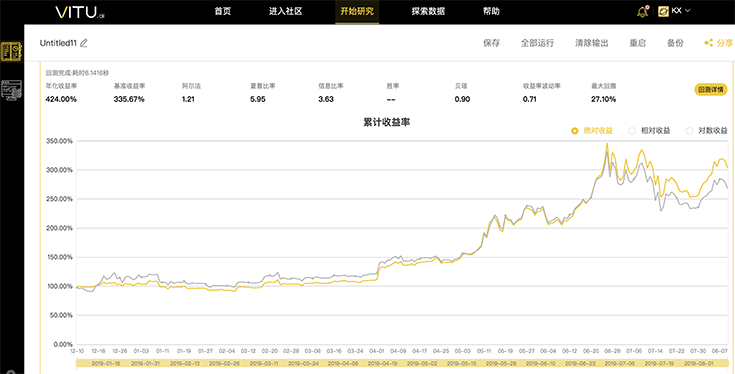735x374 pixels.
Task: Go to 首页 tab
Action: [223, 11]
